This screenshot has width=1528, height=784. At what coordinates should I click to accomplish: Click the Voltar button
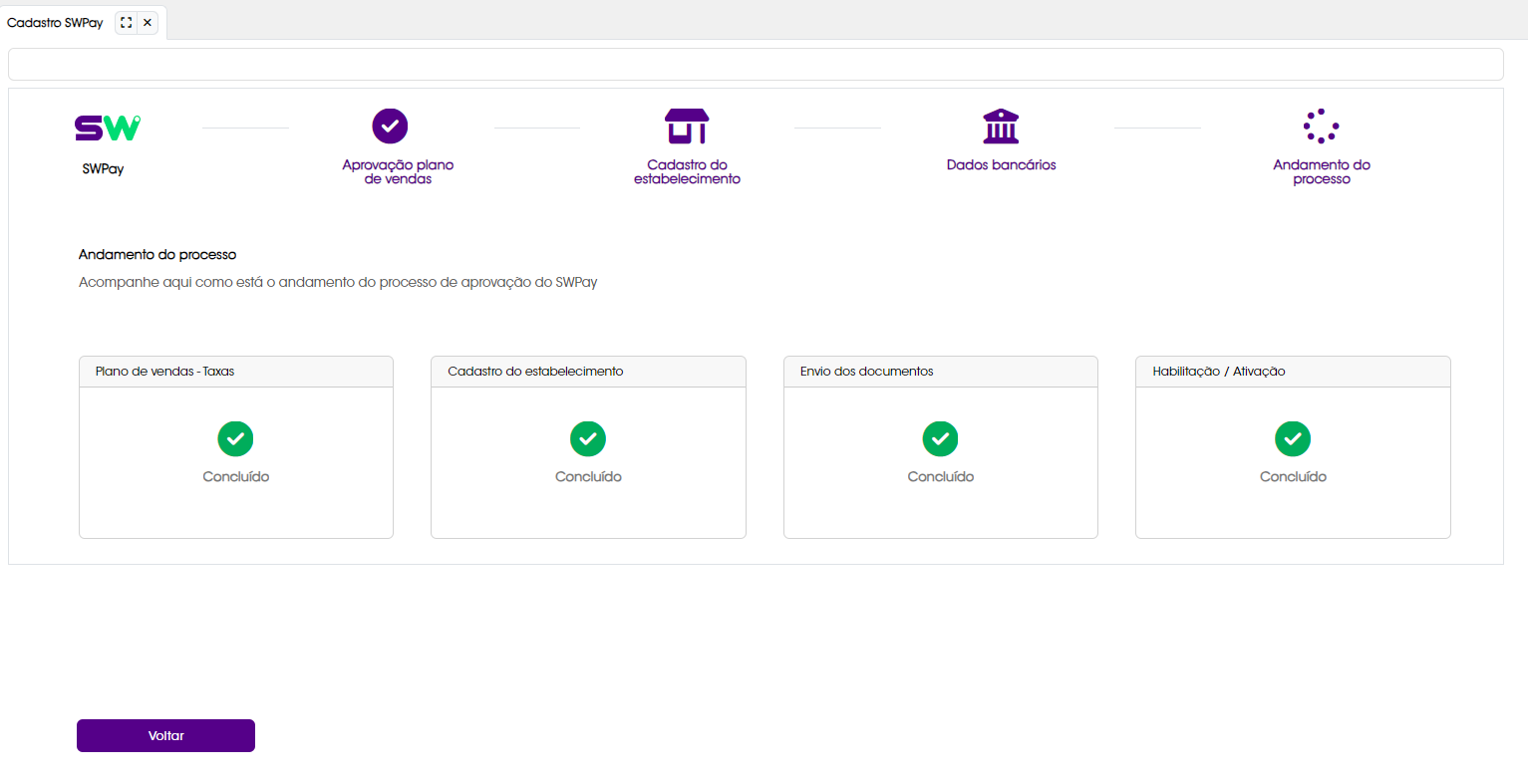(x=165, y=735)
